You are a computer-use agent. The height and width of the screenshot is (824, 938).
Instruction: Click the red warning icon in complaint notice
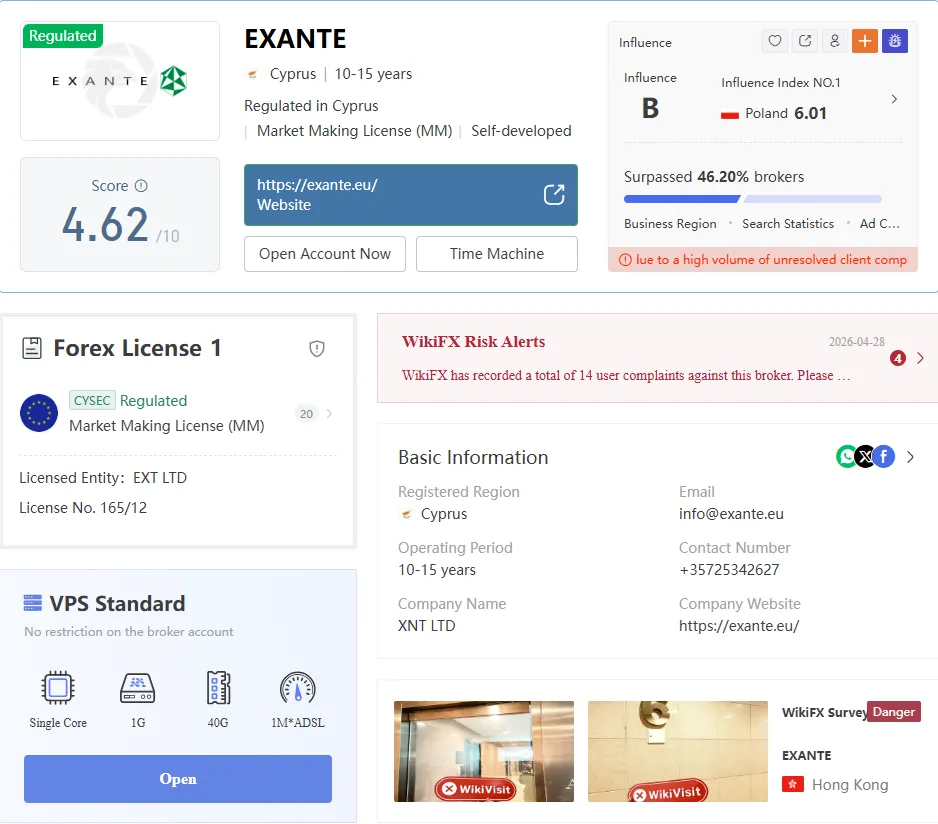(x=625, y=260)
